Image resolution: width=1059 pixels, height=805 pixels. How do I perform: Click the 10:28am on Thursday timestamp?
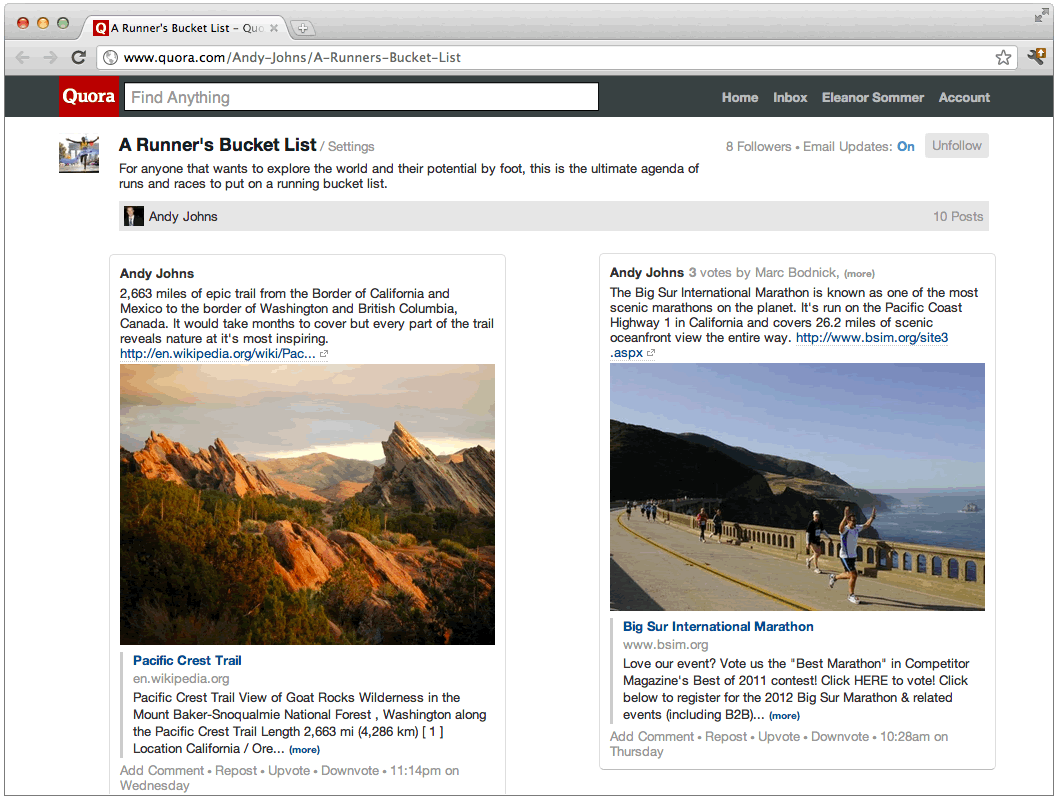(x=779, y=744)
